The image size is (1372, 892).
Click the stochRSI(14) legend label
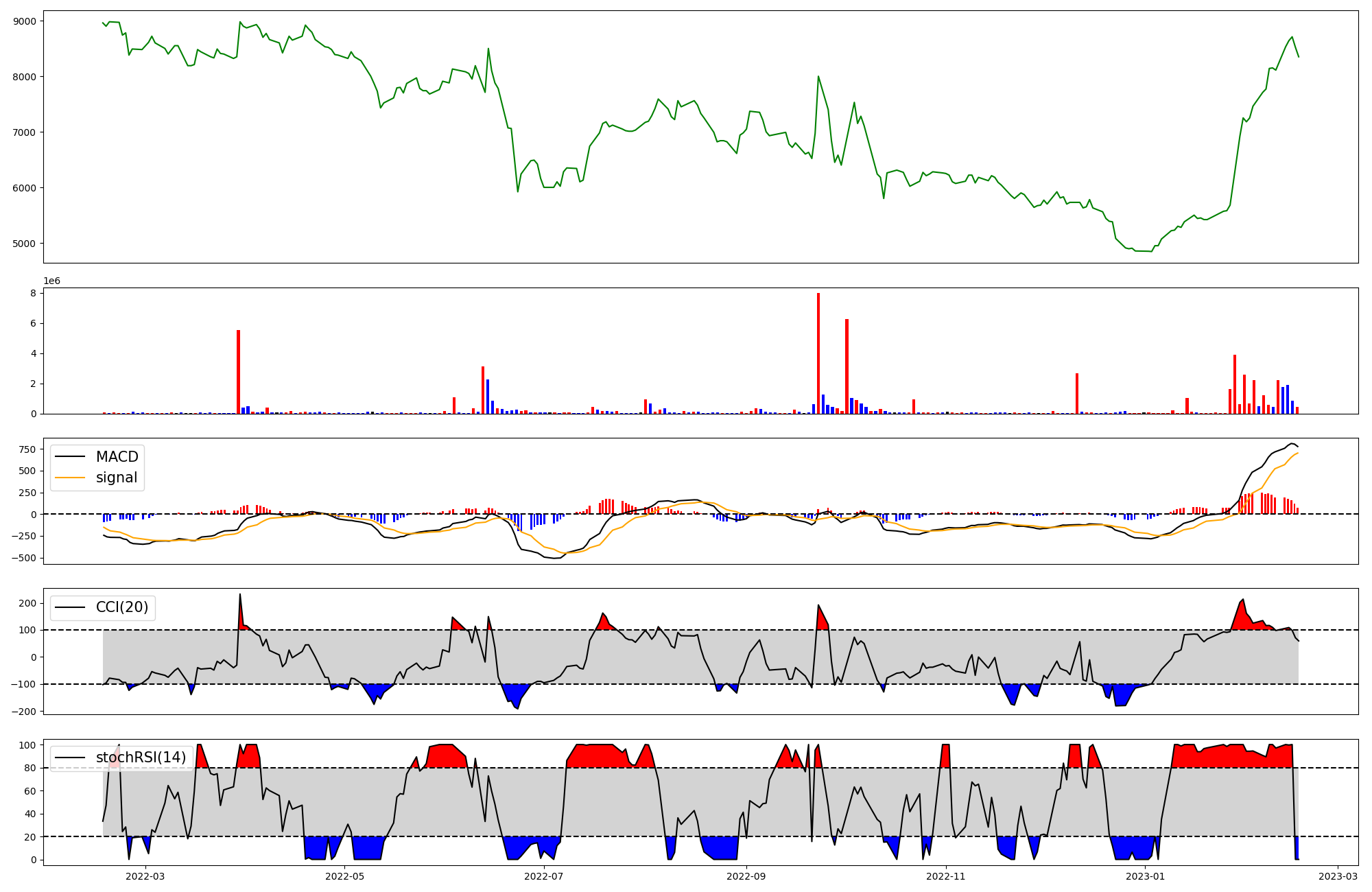[141, 758]
